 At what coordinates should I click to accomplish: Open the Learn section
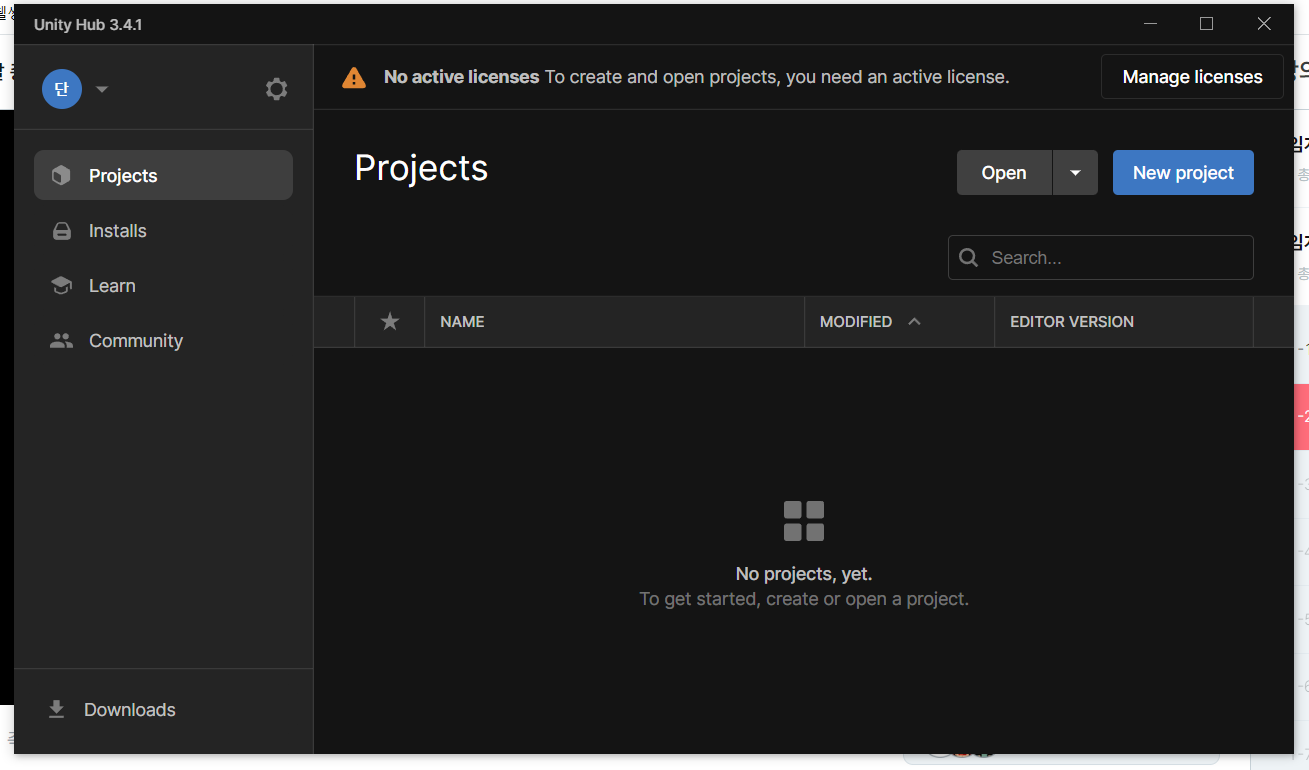[163, 286]
